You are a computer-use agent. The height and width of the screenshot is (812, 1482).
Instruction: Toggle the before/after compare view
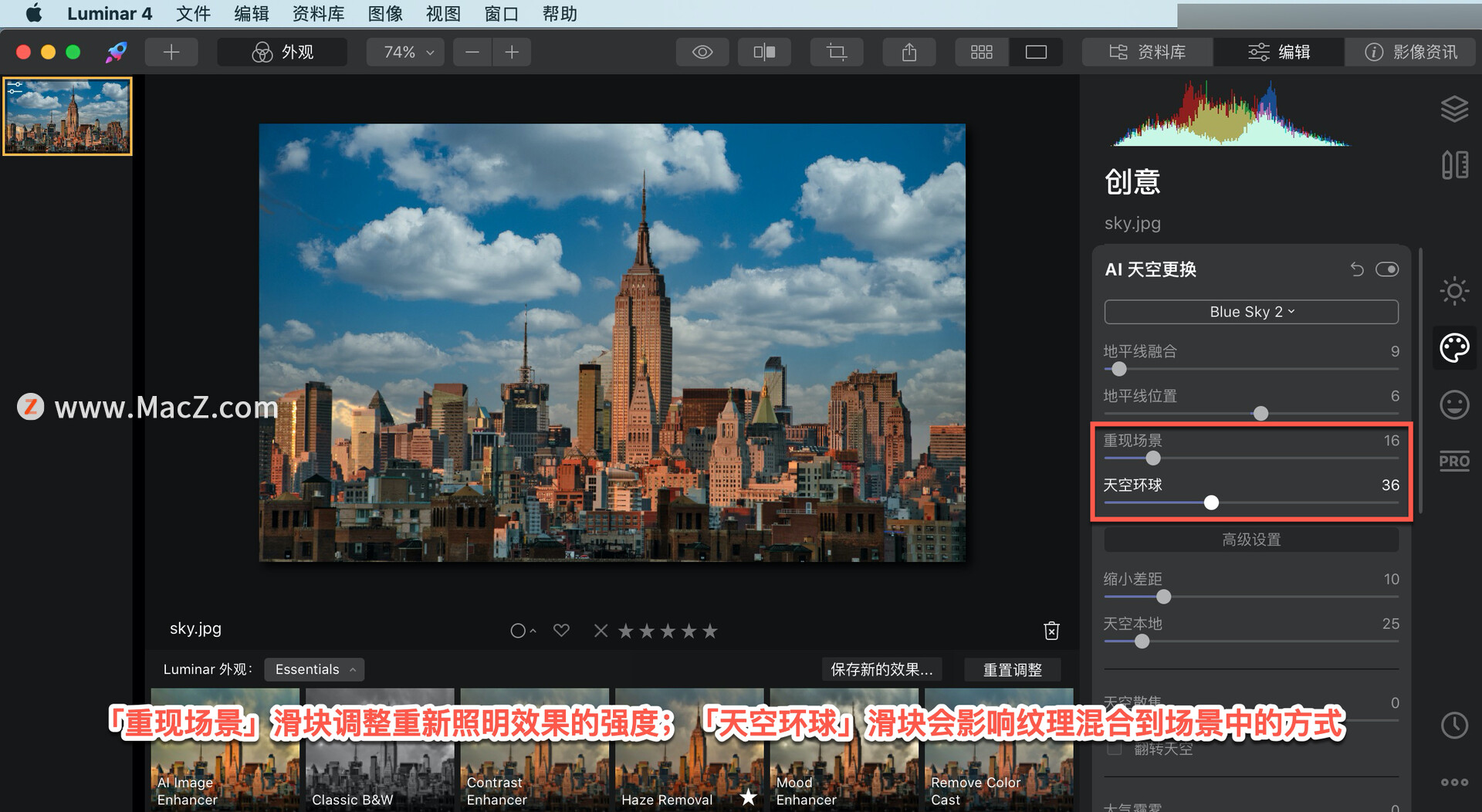[764, 52]
